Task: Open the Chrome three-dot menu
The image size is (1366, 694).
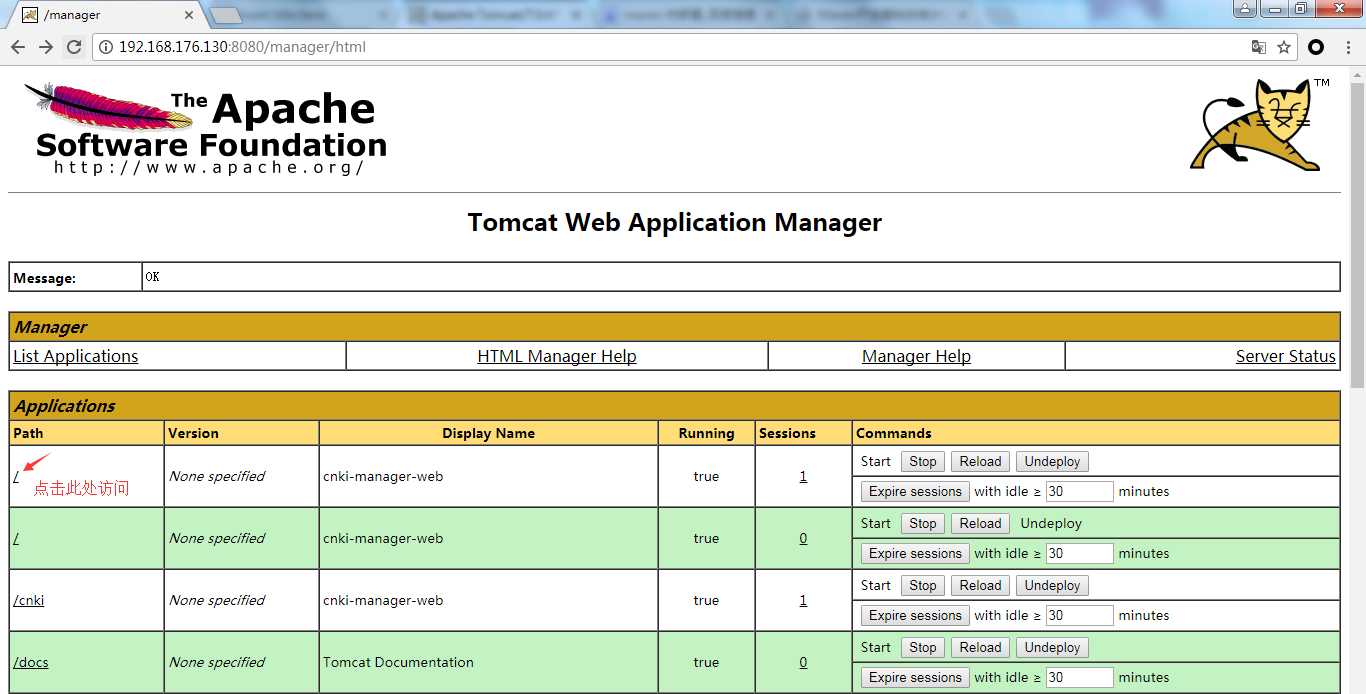Action: pyautogui.click(x=1348, y=47)
